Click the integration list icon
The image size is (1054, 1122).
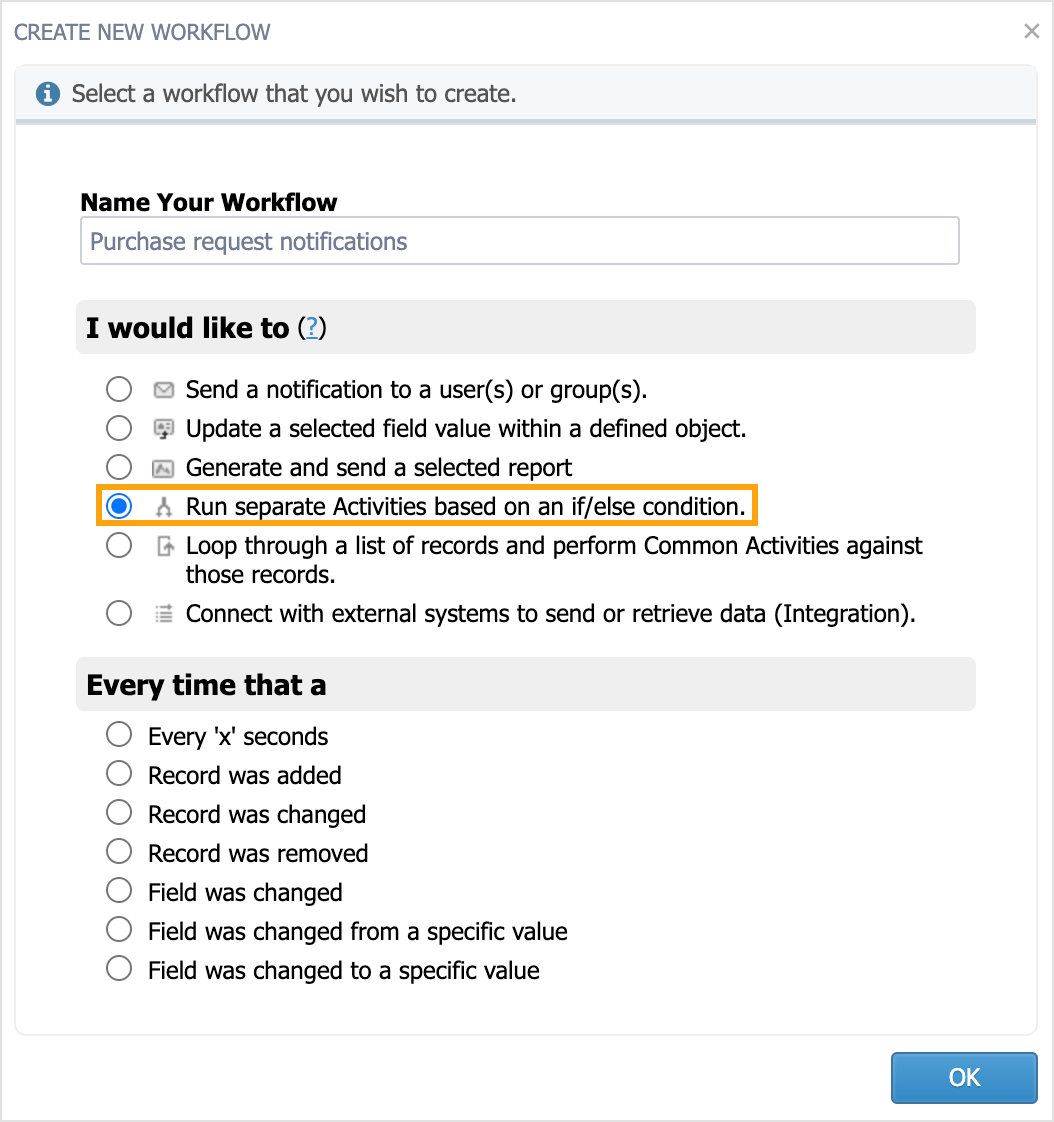[x=165, y=614]
